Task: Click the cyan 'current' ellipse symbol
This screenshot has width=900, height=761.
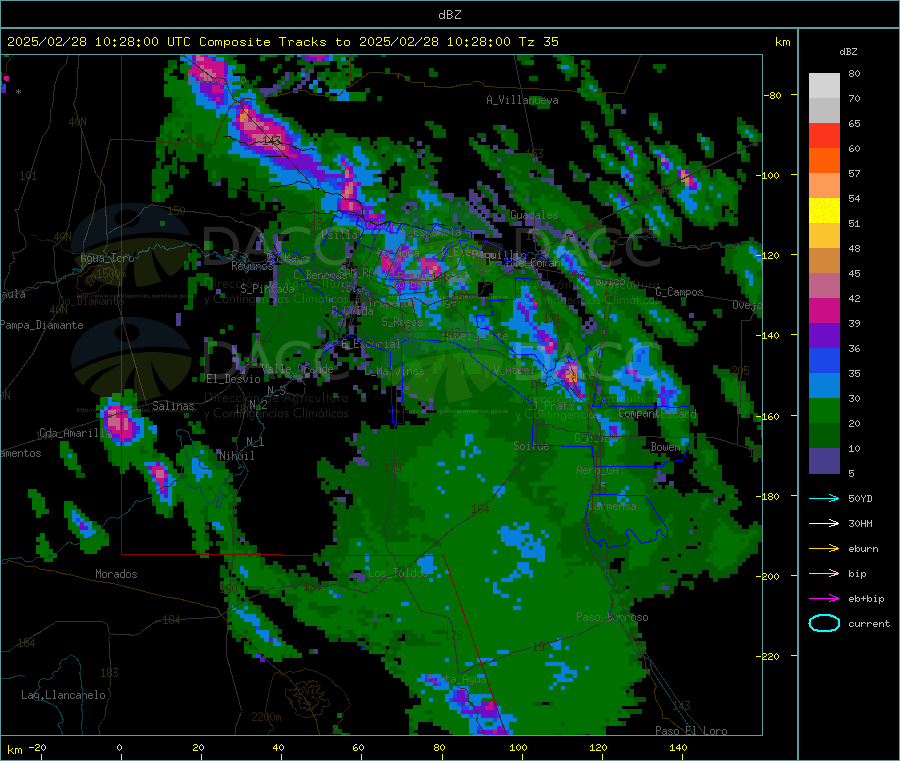Action: 824,623
